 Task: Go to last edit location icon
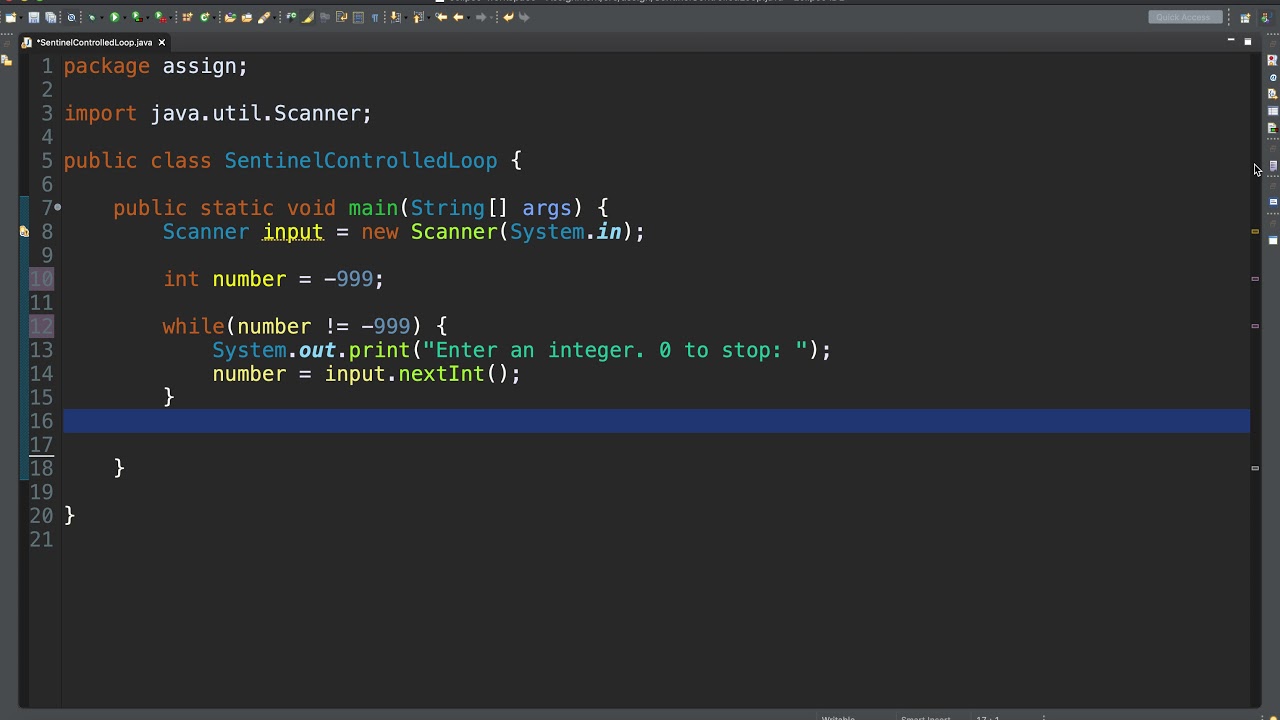(441, 17)
